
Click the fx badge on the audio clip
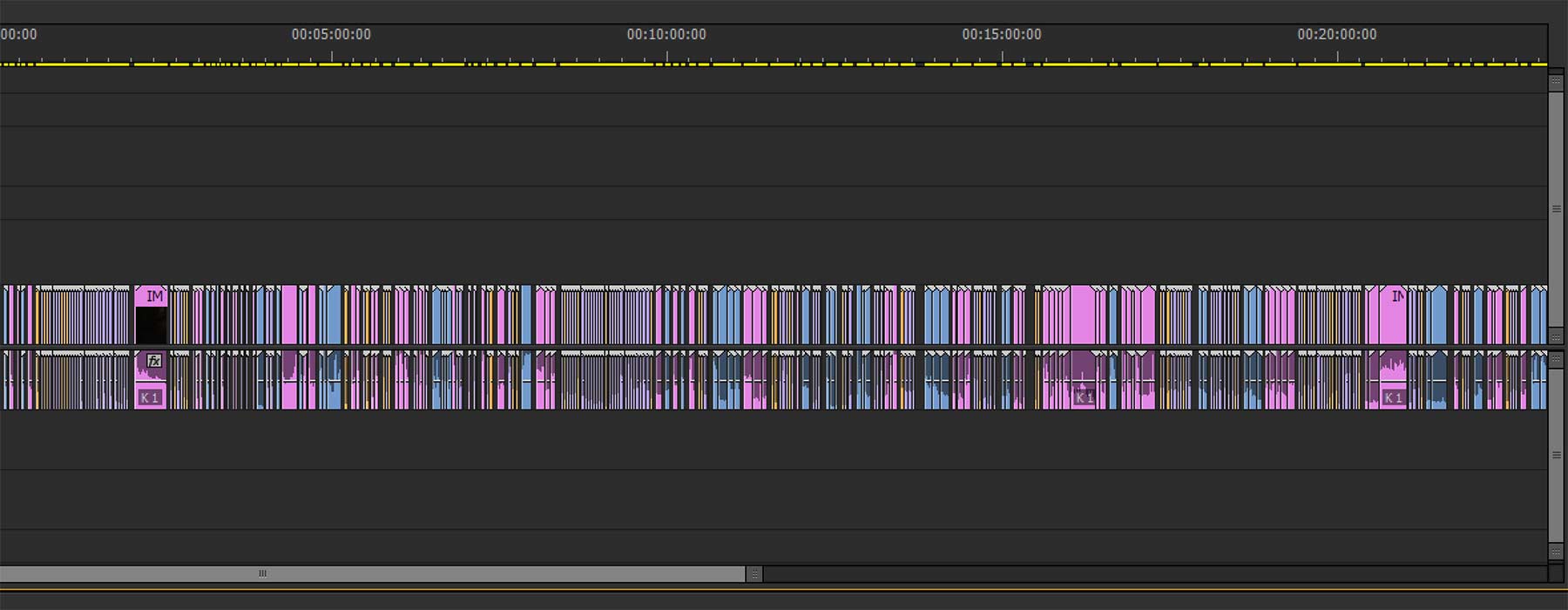(x=154, y=361)
